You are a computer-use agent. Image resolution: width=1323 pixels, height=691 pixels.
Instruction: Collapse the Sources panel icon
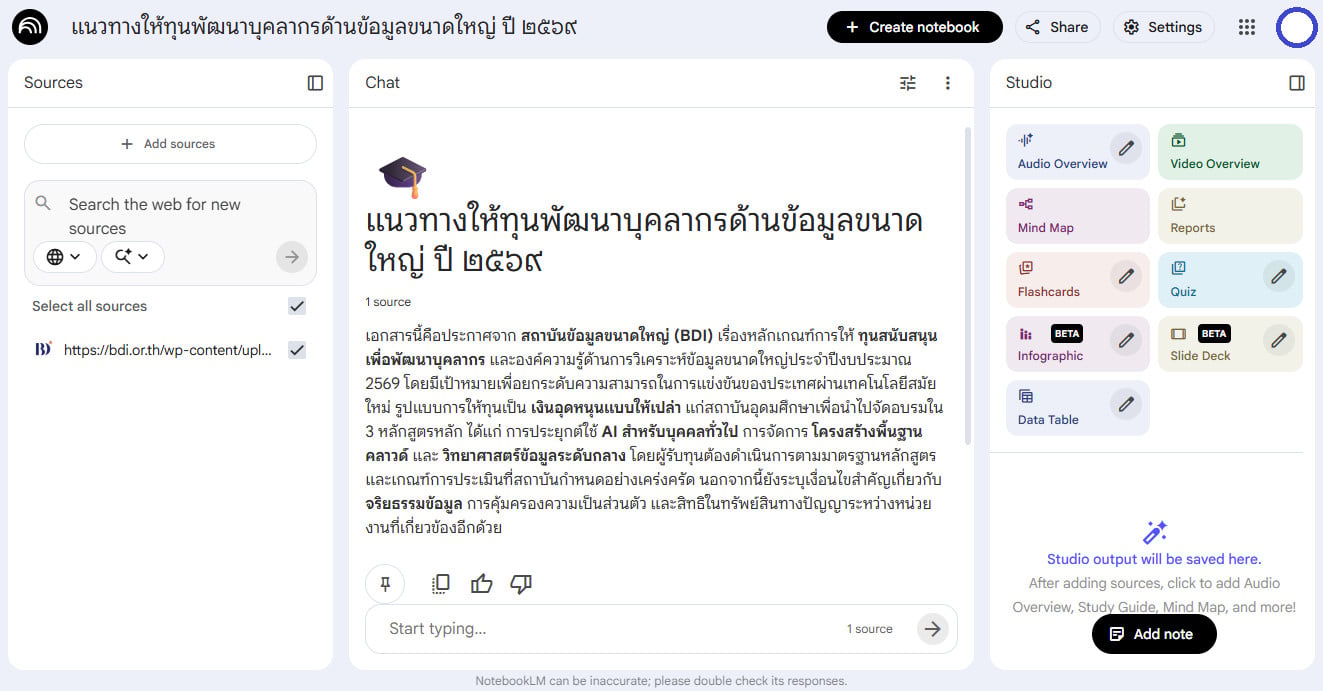(x=315, y=83)
